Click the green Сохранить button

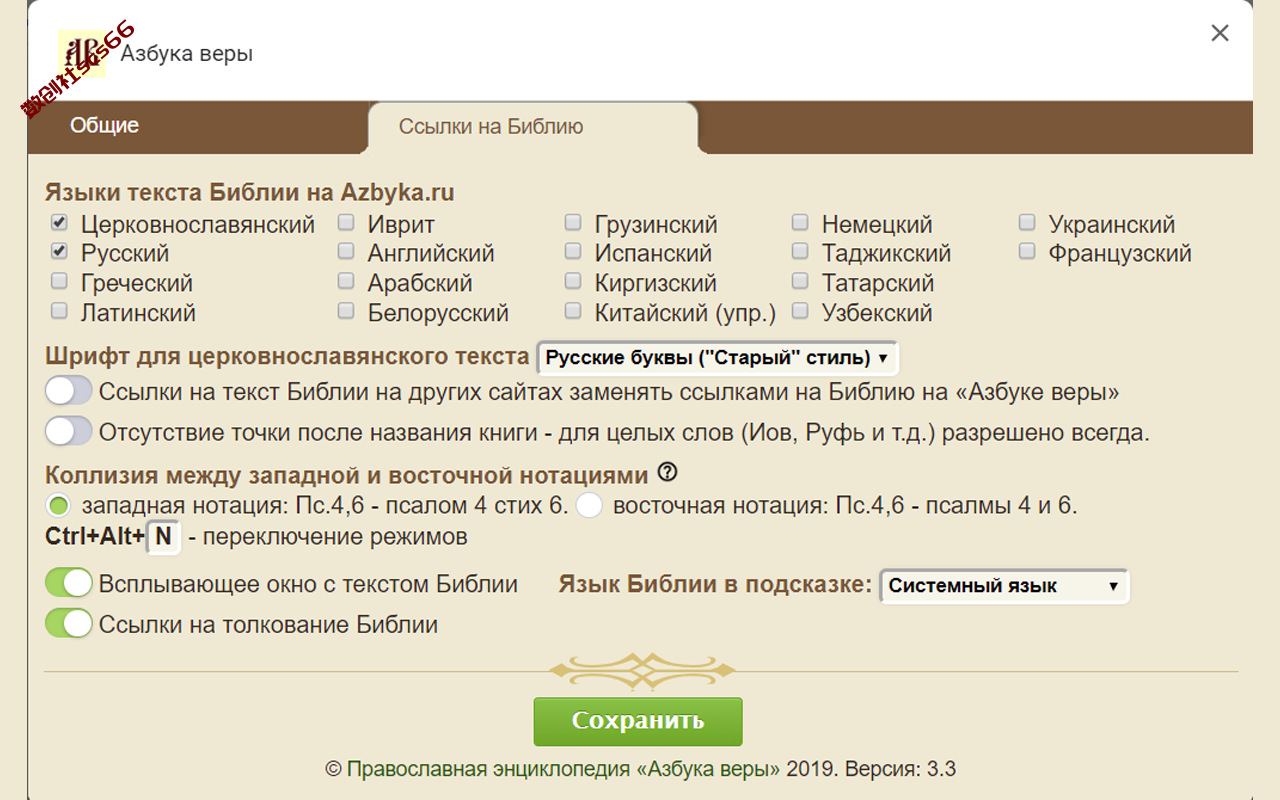638,722
